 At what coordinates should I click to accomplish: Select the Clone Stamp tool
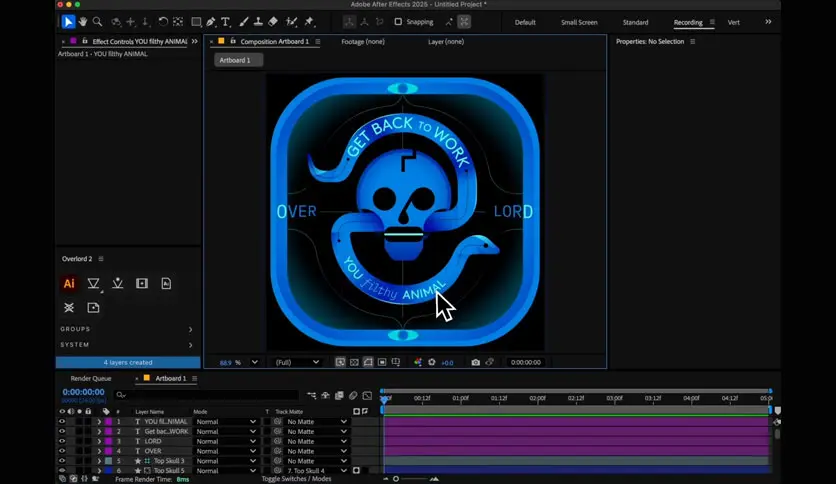[x=258, y=22]
